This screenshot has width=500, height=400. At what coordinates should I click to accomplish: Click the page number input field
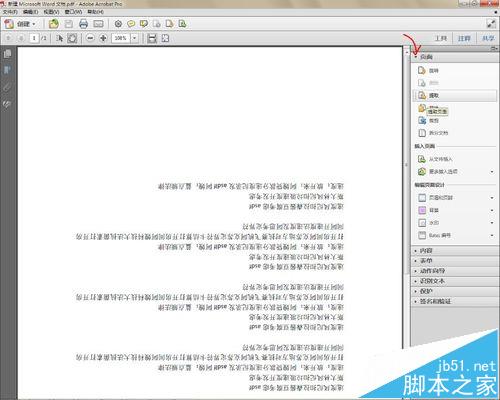coord(34,38)
